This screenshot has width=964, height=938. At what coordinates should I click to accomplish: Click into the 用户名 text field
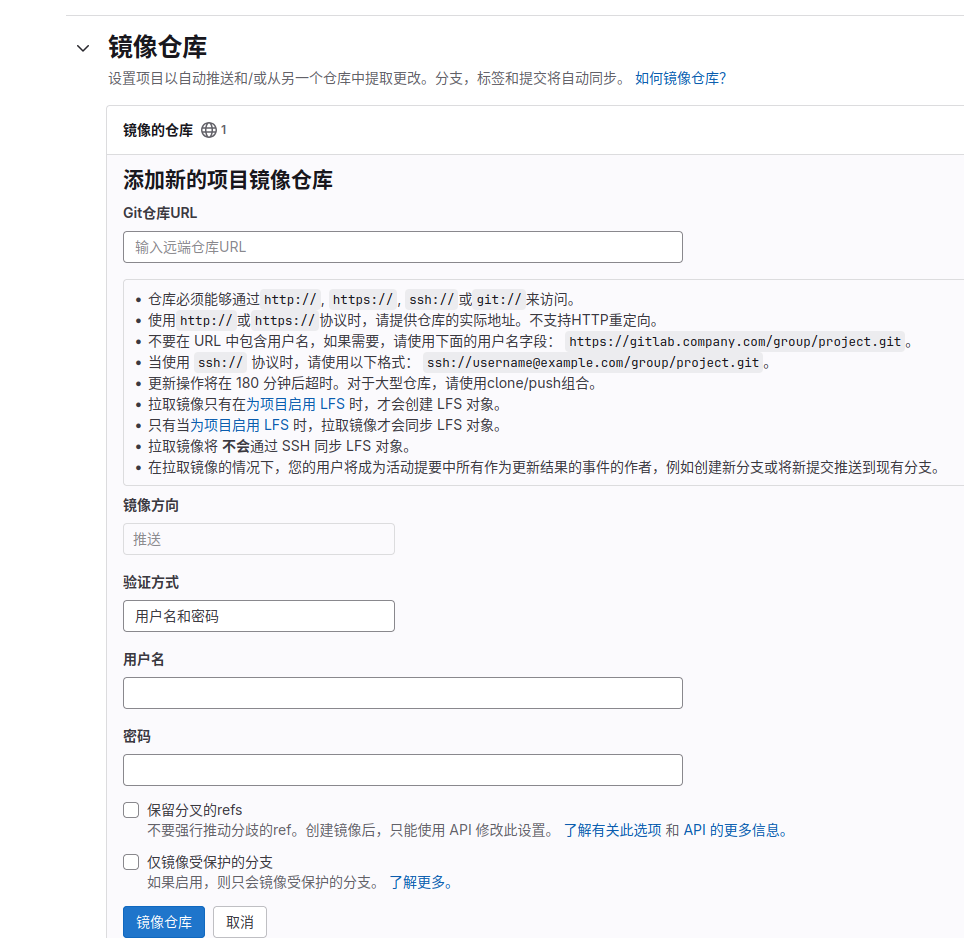tap(403, 693)
